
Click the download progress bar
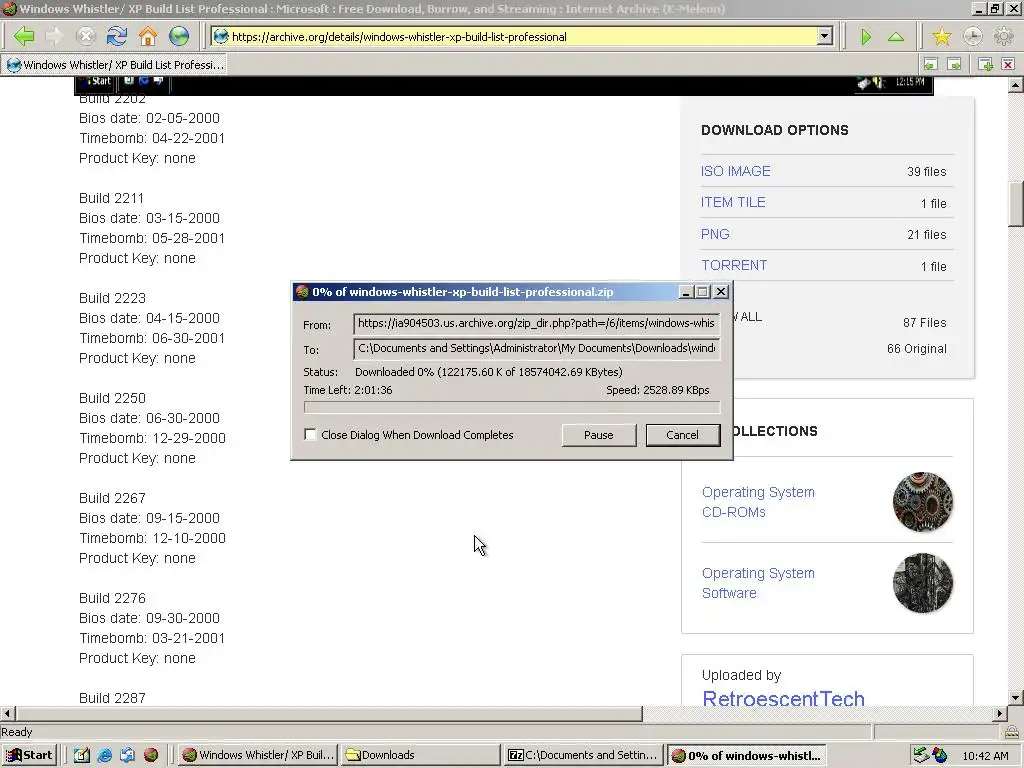click(512, 408)
